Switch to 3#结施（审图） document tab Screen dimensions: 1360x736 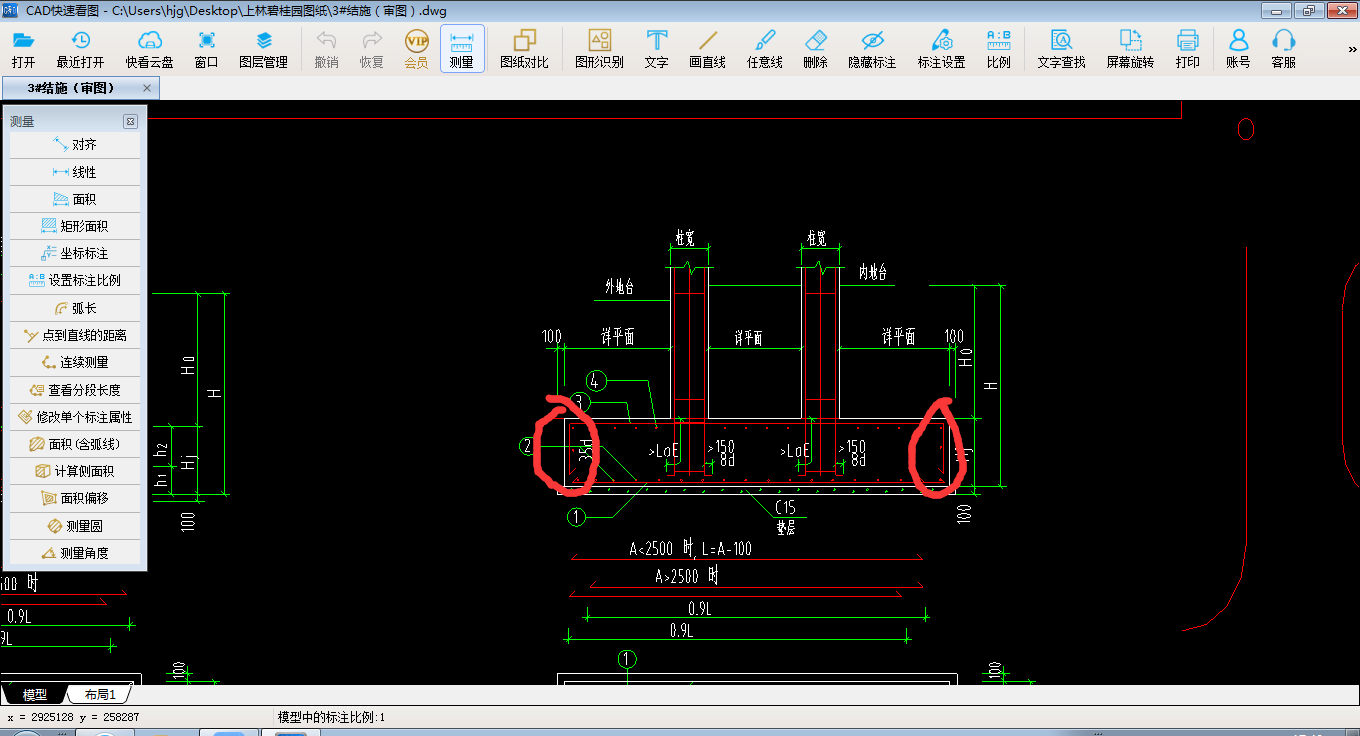click(x=70, y=88)
